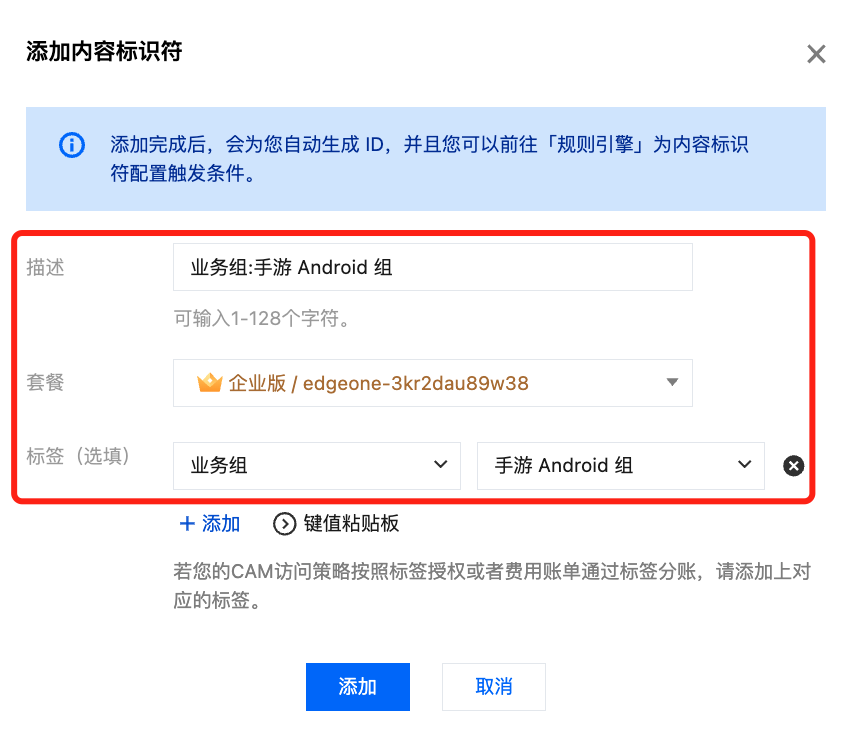Click the 描述 field label
The image size is (858, 734).
click(x=45, y=268)
